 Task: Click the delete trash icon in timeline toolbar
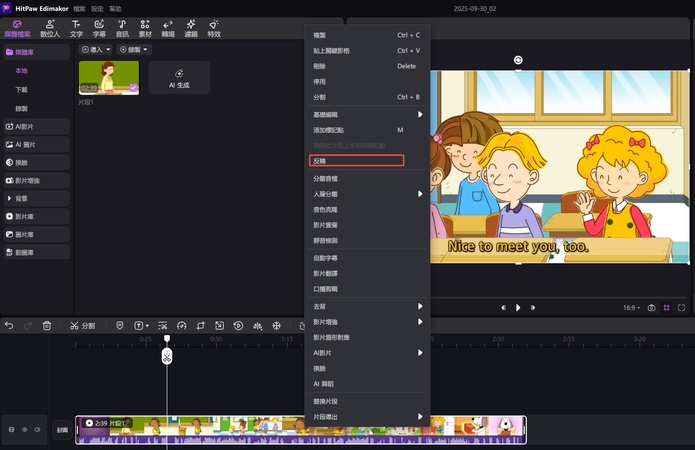click(x=47, y=326)
